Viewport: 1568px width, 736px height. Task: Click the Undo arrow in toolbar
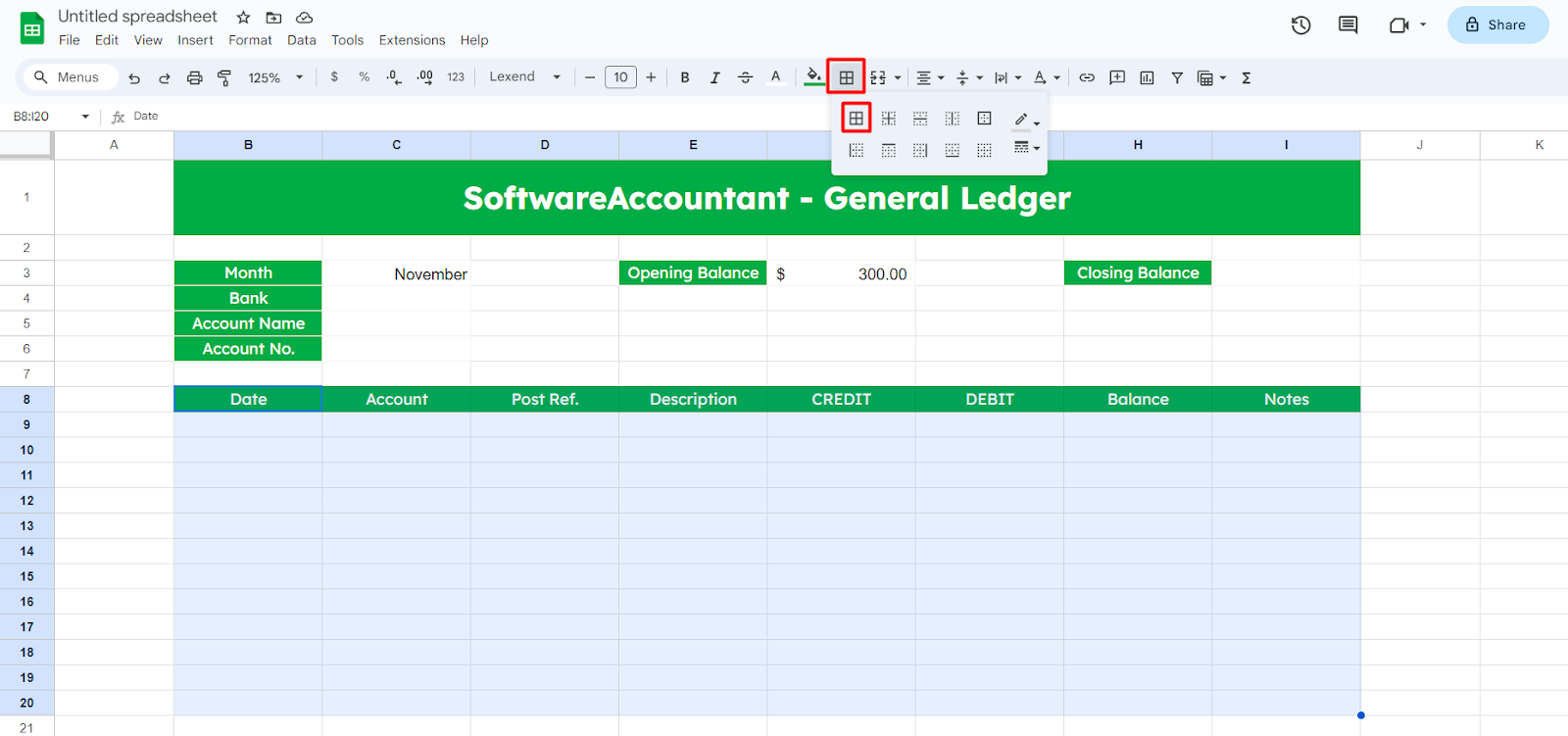click(x=134, y=77)
